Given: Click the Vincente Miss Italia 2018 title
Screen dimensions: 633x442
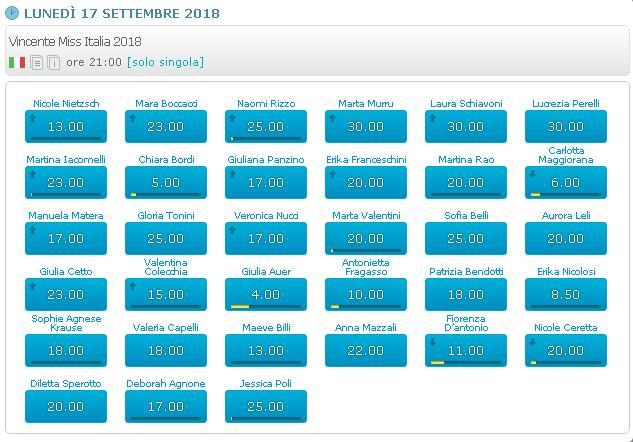Looking at the screenshot, I should point(75,42).
